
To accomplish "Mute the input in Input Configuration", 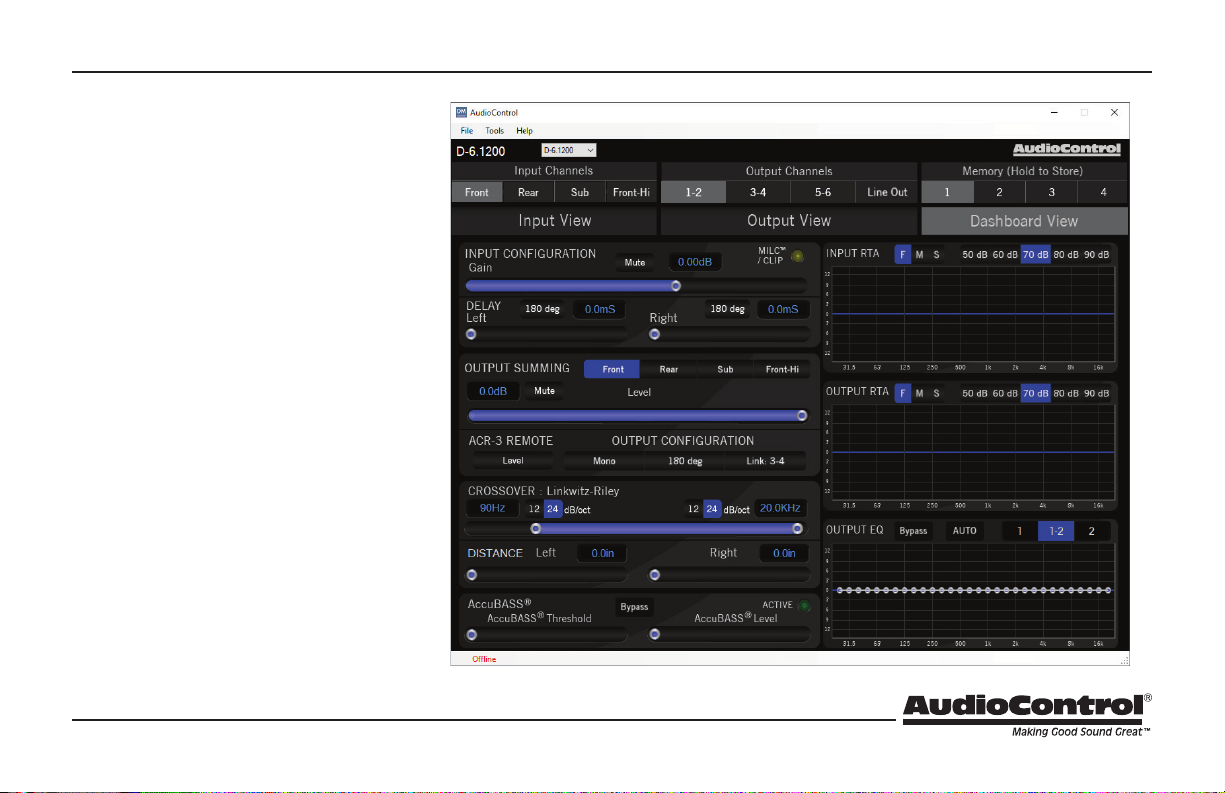I will coord(635,262).
